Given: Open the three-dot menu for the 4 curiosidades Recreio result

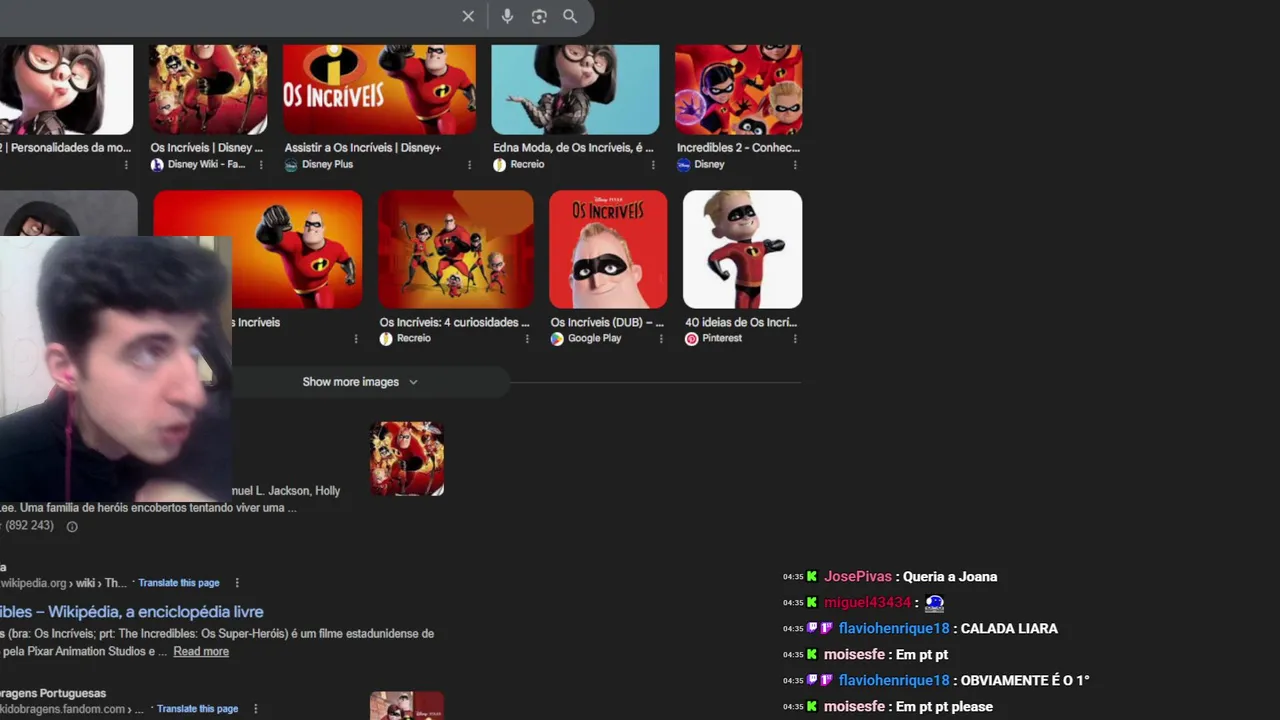Looking at the screenshot, I should (527, 339).
